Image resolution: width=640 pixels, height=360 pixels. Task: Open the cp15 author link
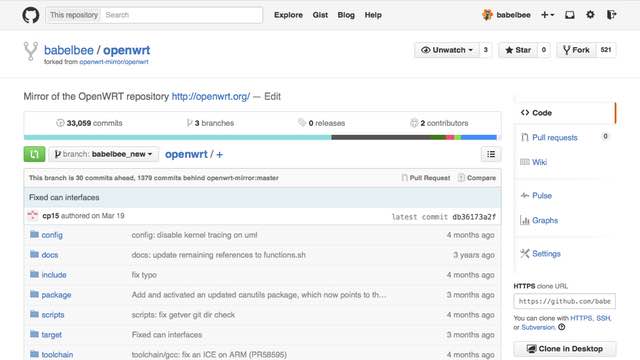[51, 216]
